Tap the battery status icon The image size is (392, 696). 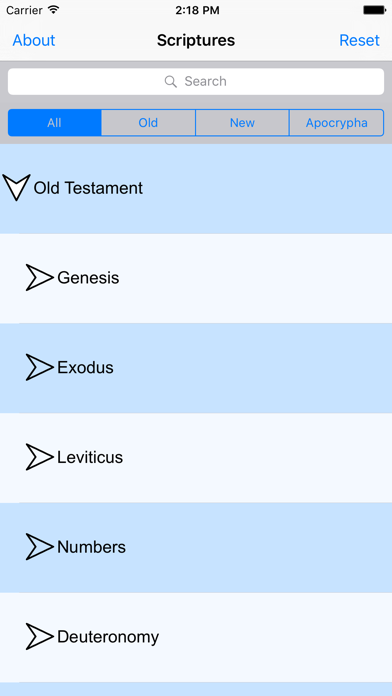point(374,10)
